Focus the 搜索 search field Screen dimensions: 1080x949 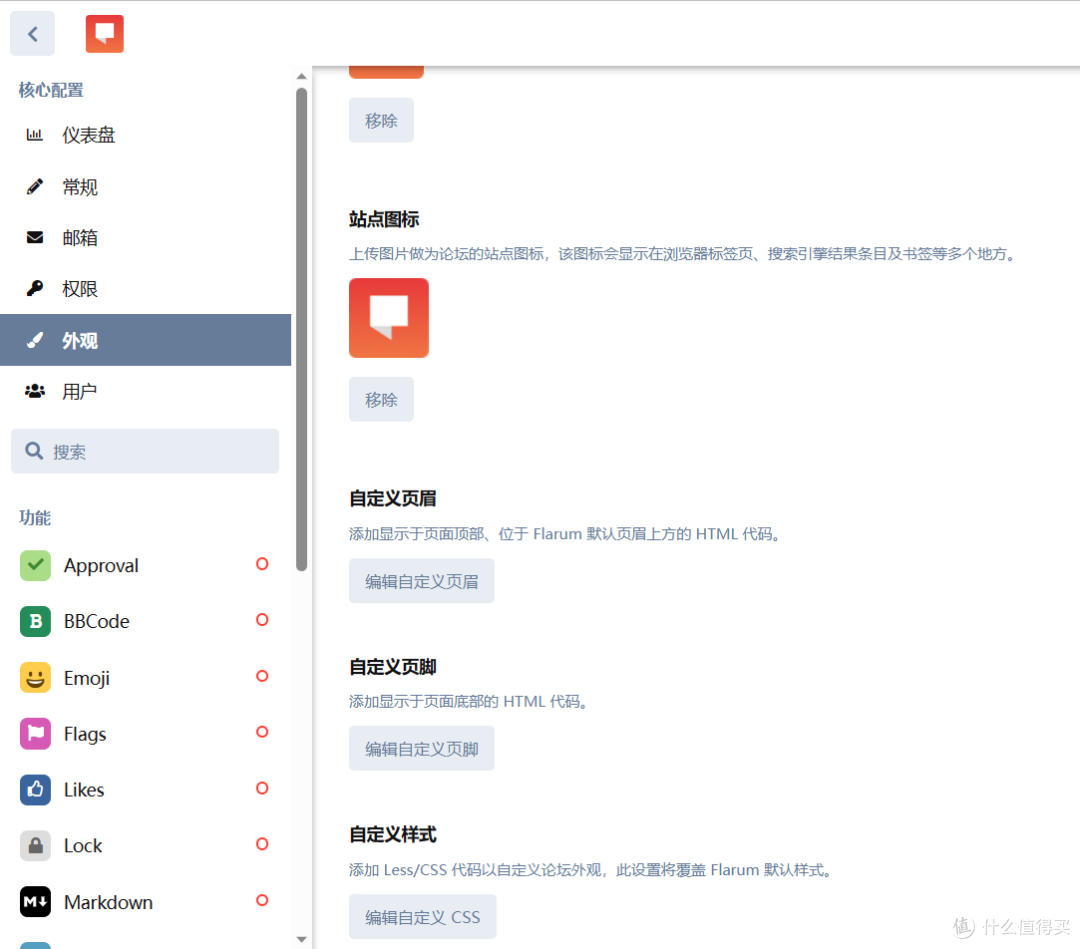(x=145, y=451)
